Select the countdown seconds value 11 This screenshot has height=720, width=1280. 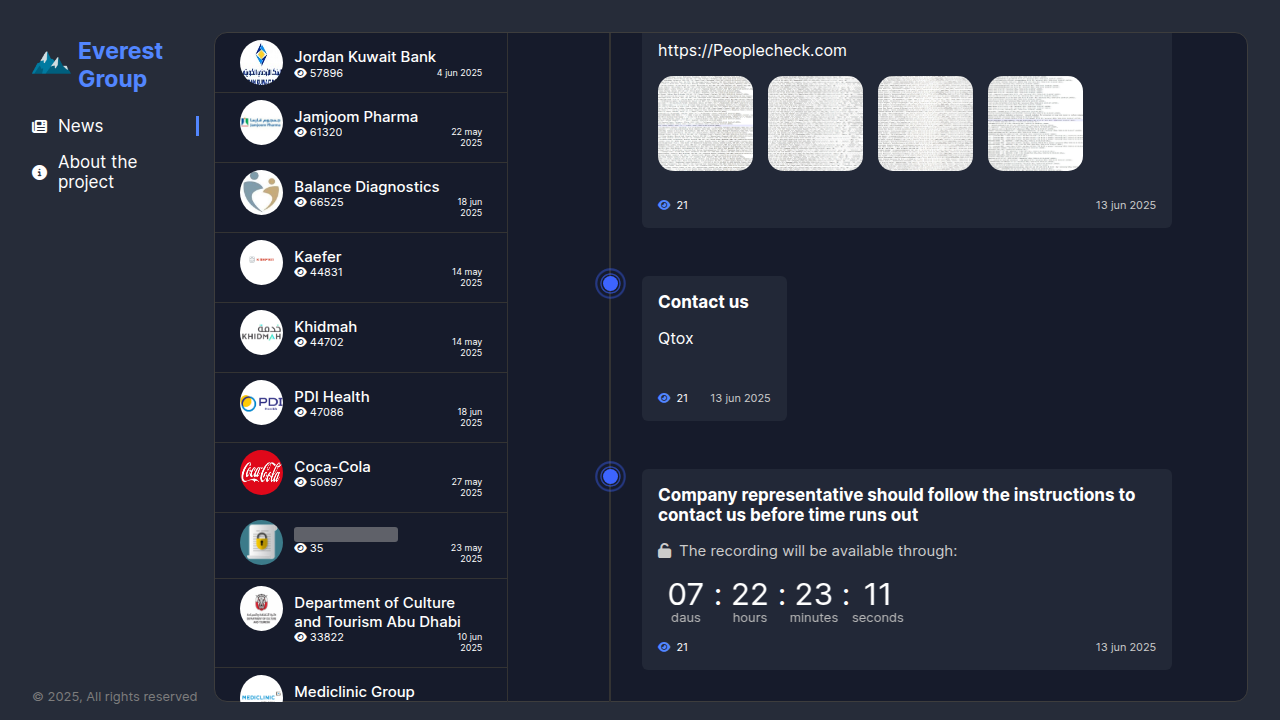click(x=878, y=595)
